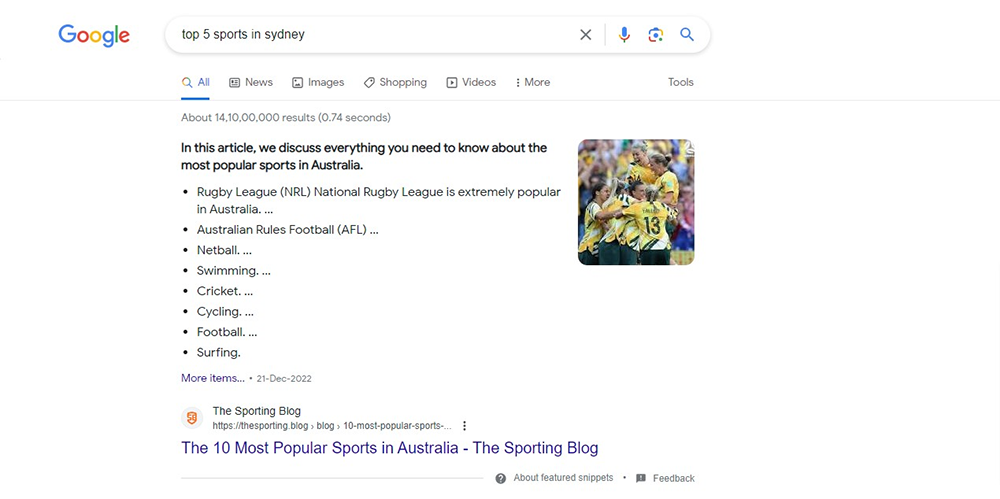This screenshot has width=1000, height=499.
Task: Start voice search with microphone icon
Action: 624,34
